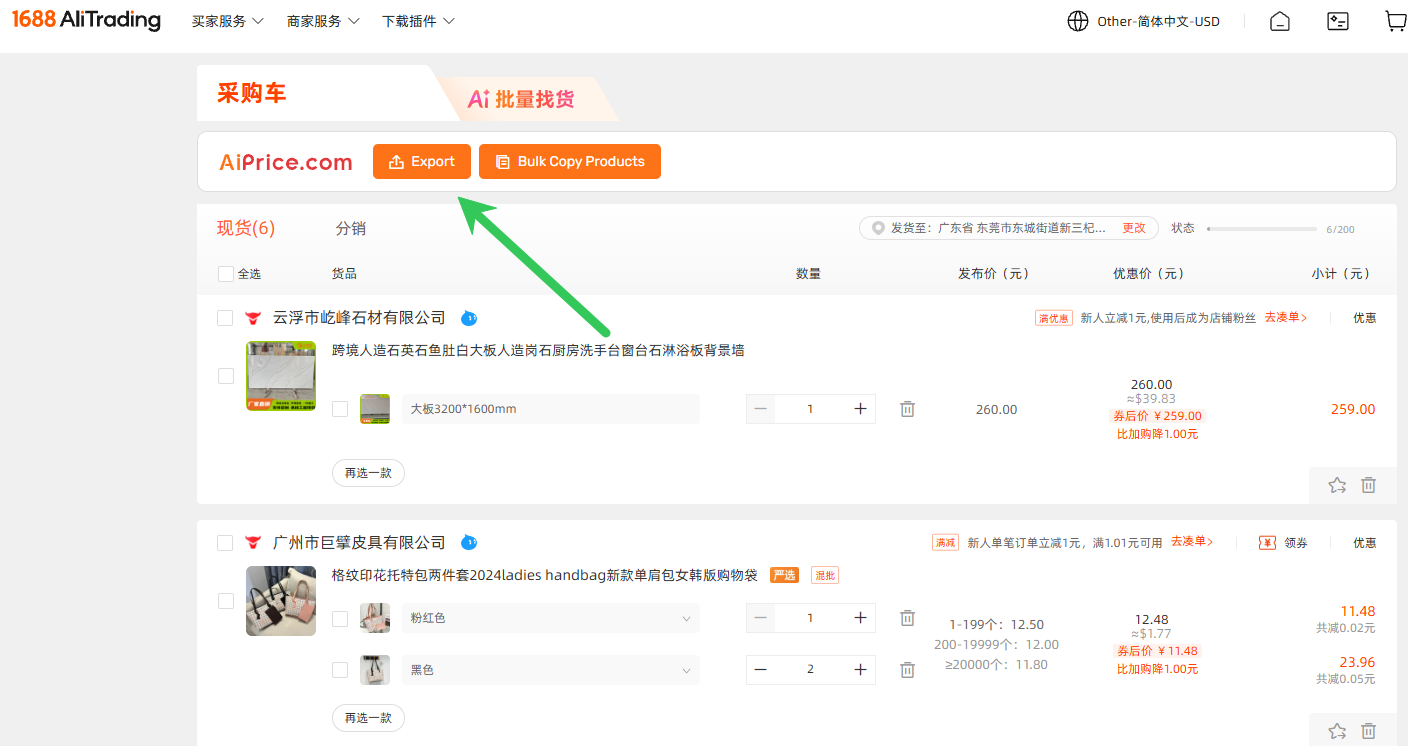Screen dimensions: 1408x746
Task: Click the globe language icon
Action: [x=1078, y=21]
